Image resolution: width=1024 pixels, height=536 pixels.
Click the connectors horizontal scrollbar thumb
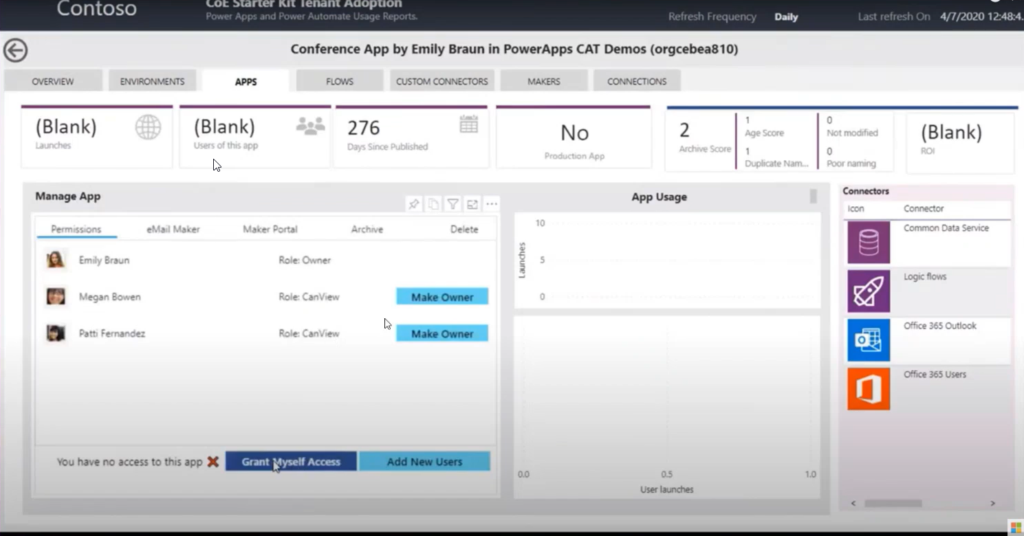pos(893,503)
